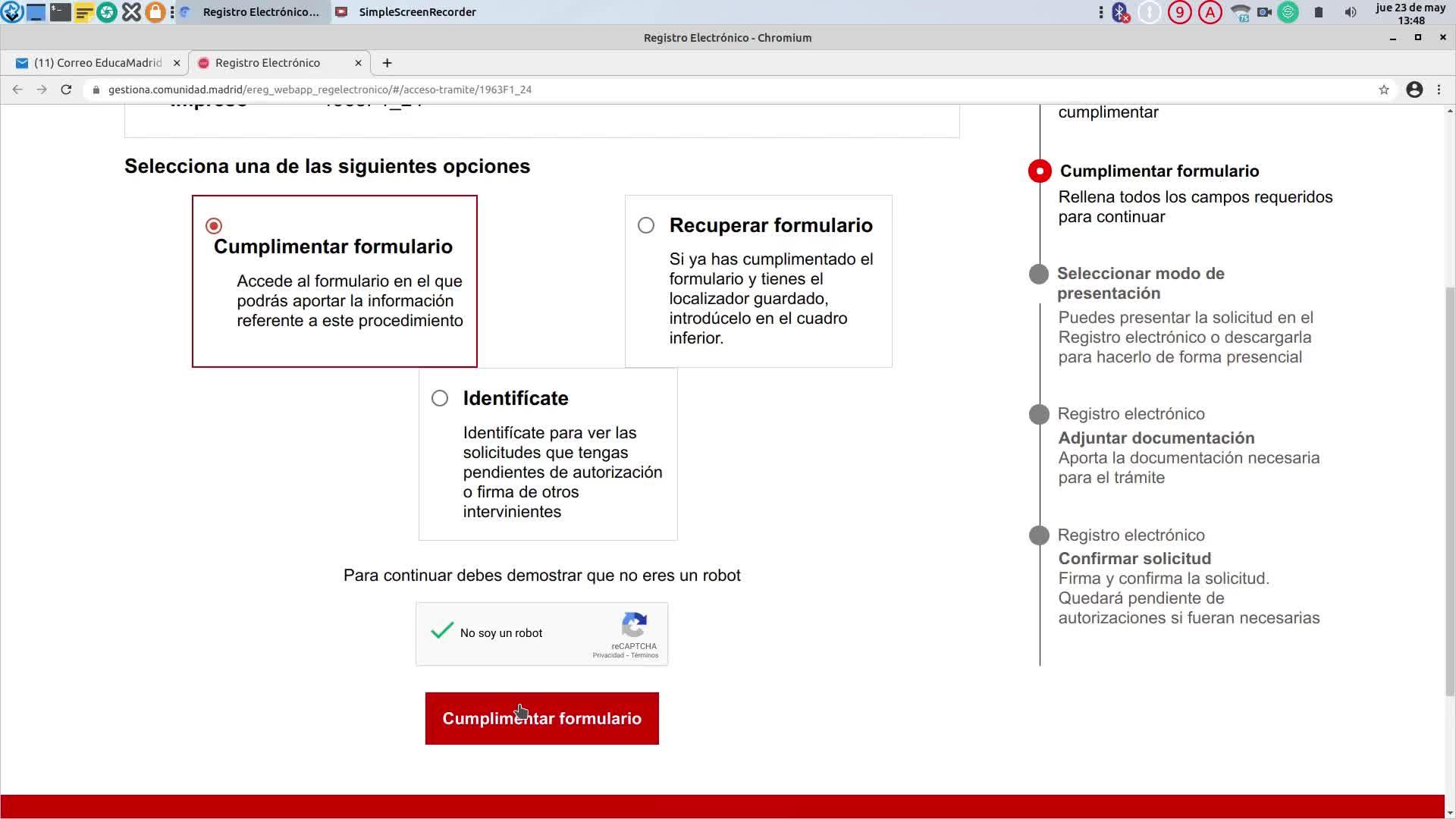Open the Chromium profile avatar icon
The width and height of the screenshot is (1456, 819).
tap(1414, 89)
